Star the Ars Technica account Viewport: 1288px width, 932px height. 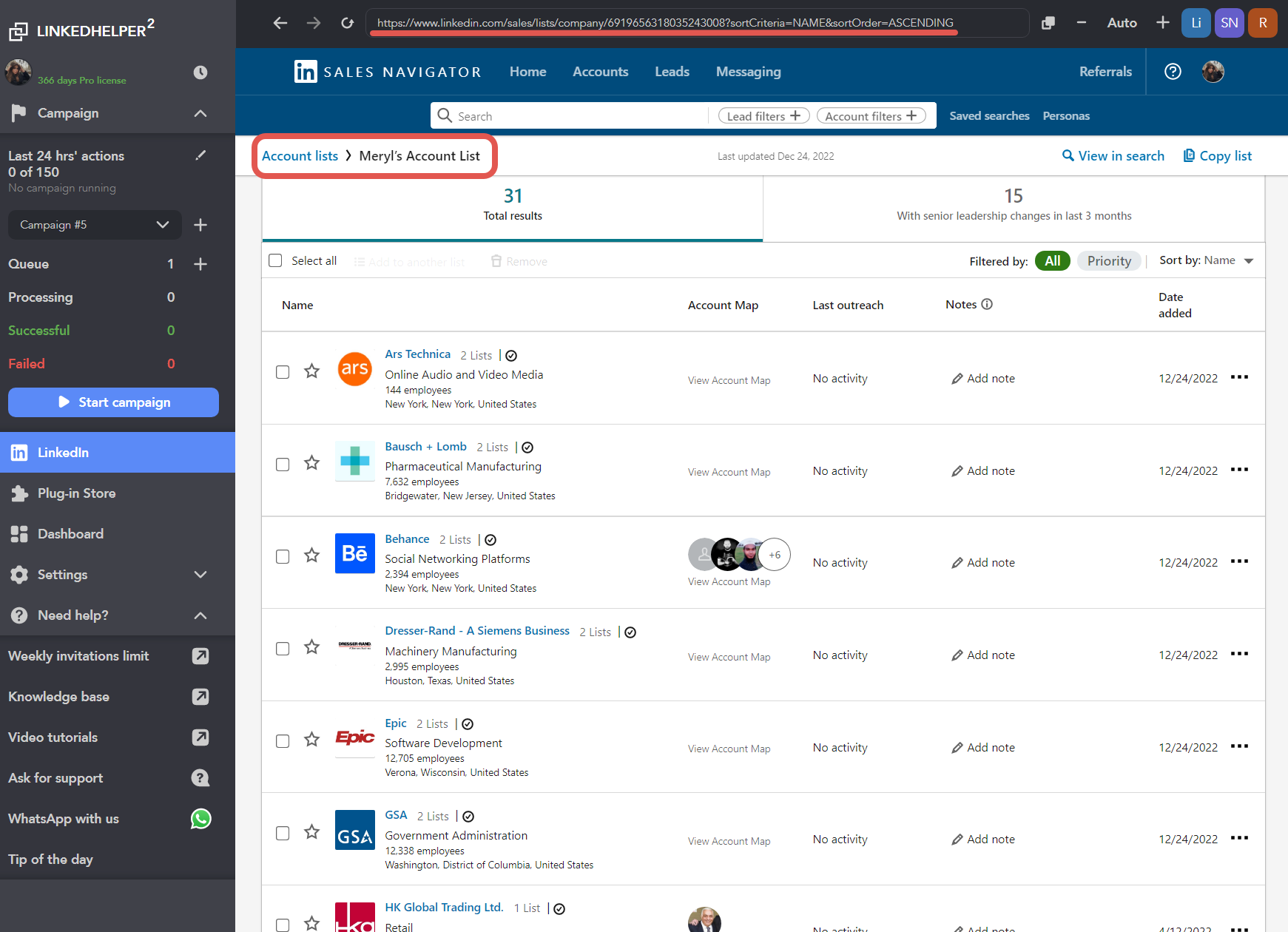[311, 371]
